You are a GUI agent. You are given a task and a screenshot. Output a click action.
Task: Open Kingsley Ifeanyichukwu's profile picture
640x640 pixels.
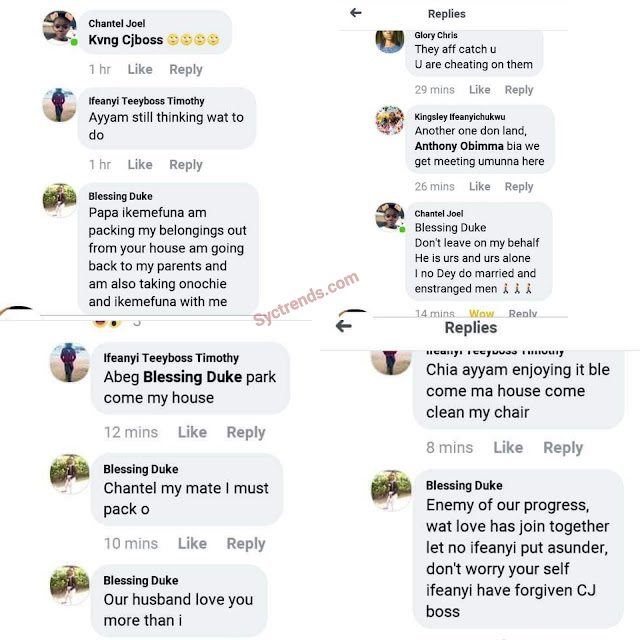coord(390,120)
